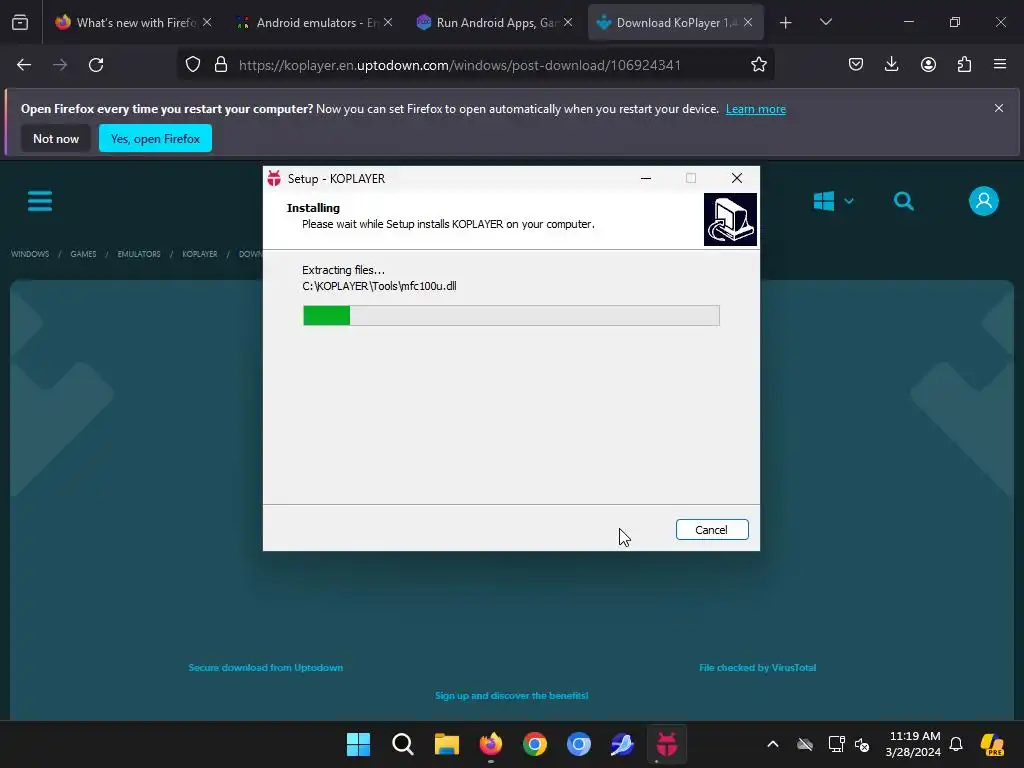Open muted volume tray icon
The width and height of the screenshot is (1024, 768).
click(862, 744)
